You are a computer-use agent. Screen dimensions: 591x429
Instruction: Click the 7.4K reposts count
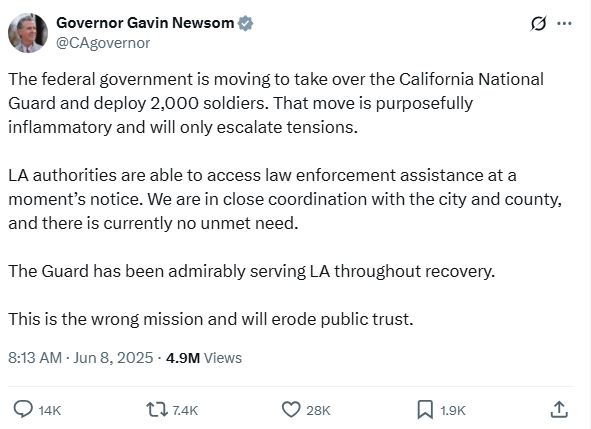185,410
